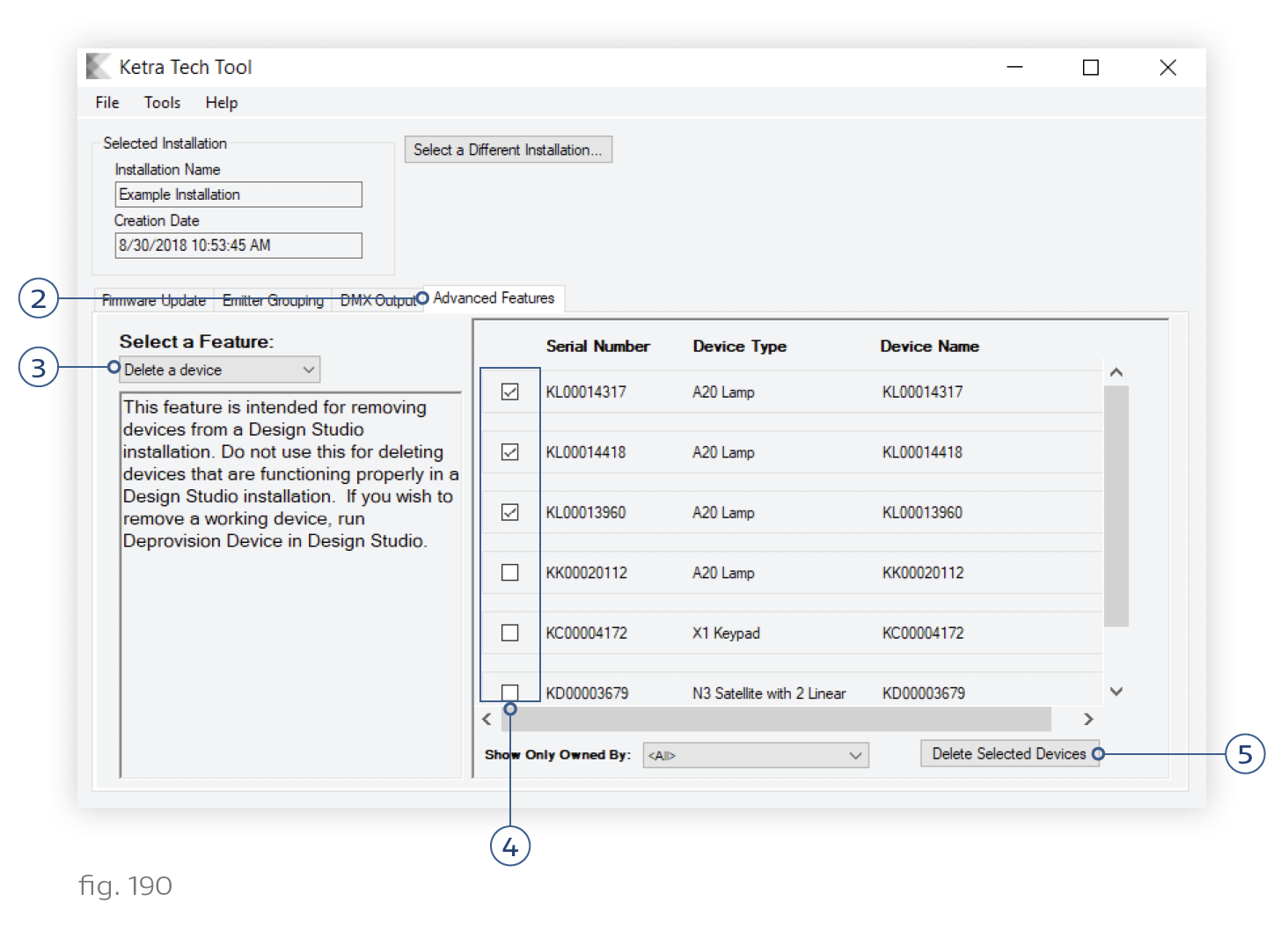Click the horizontal scroll right arrow
Image resolution: width=1288 pixels, height=931 pixels.
point(1088,719)
